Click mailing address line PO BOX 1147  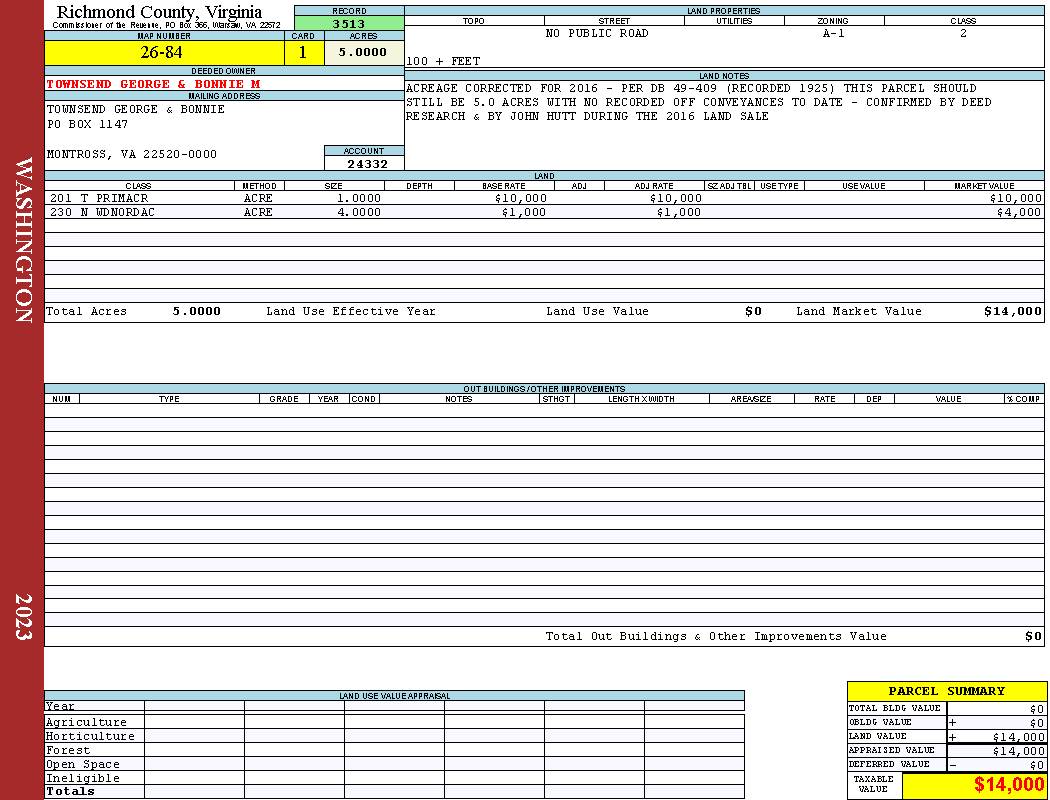(x=87, y=125)
